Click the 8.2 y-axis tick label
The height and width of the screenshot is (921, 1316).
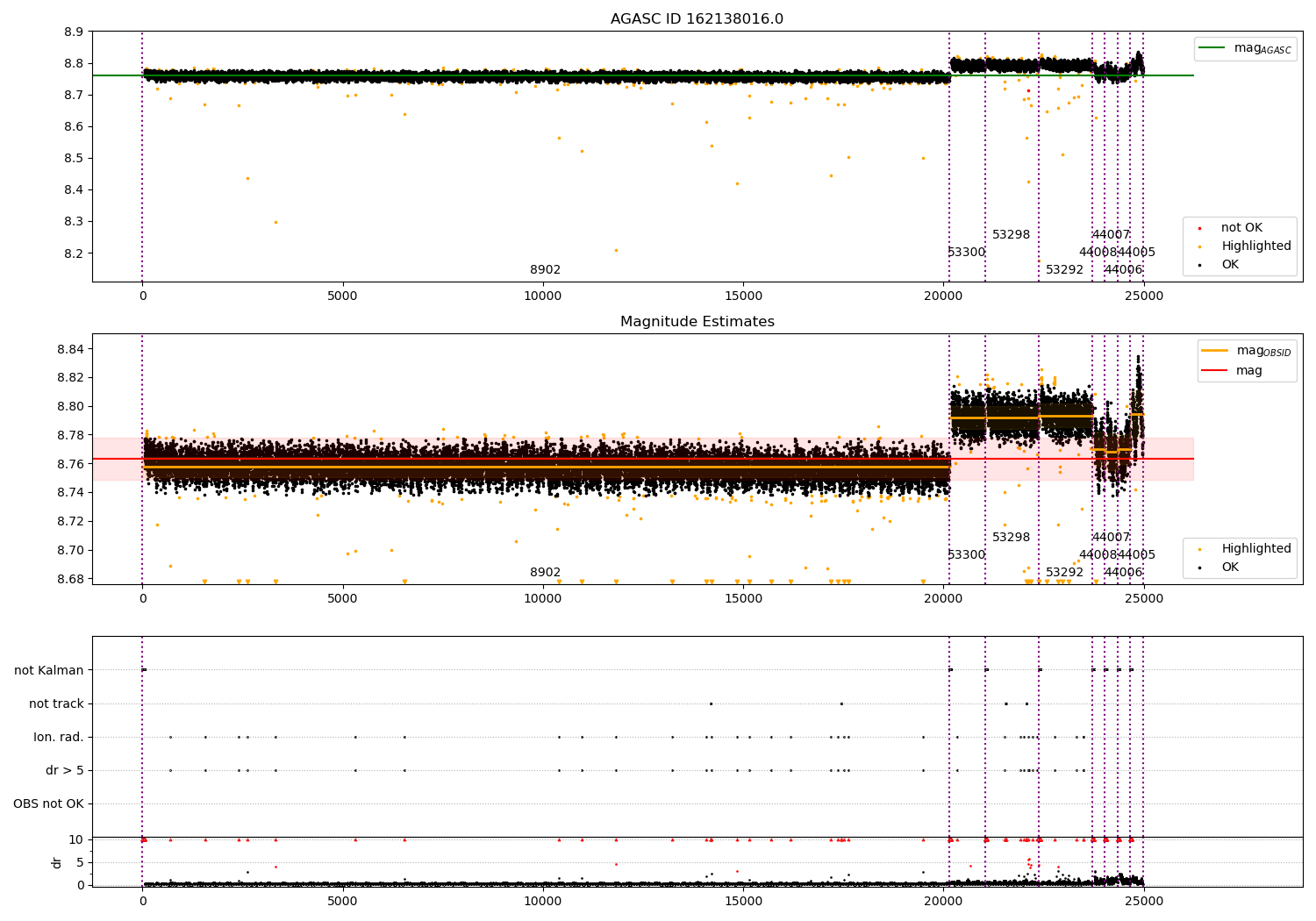(x=74, y=253)
